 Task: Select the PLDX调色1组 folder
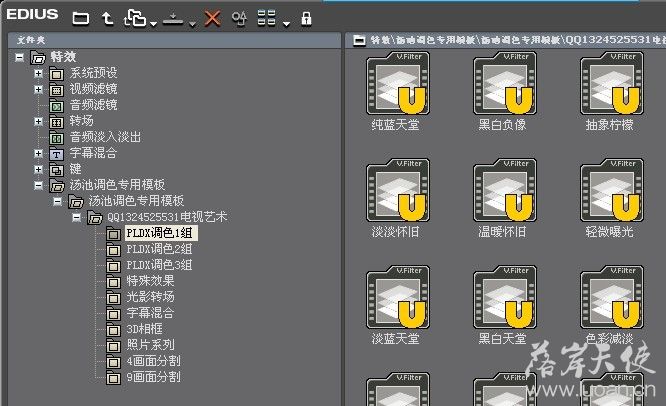161,233
